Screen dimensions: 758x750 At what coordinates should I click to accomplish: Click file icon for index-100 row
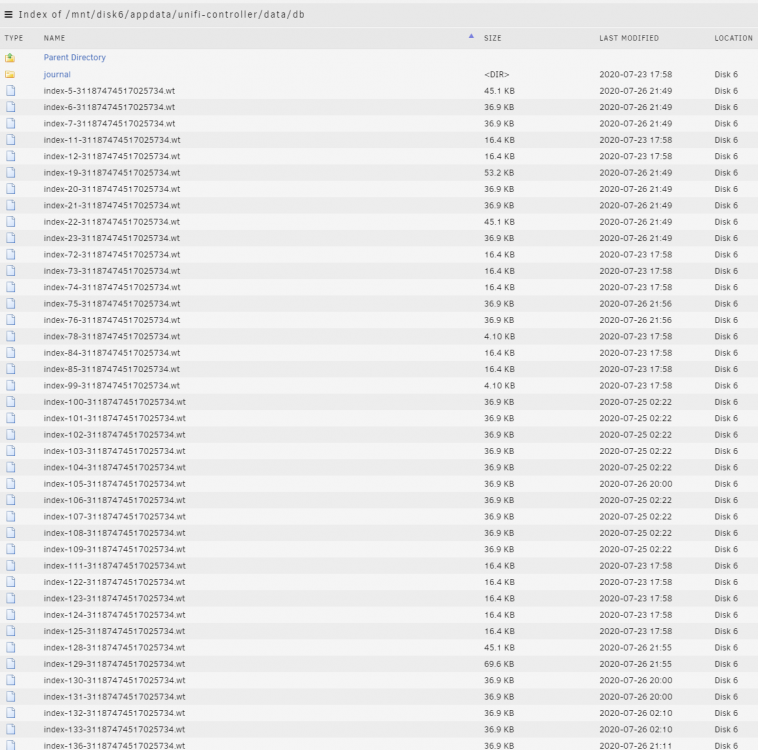click(11, 402)
